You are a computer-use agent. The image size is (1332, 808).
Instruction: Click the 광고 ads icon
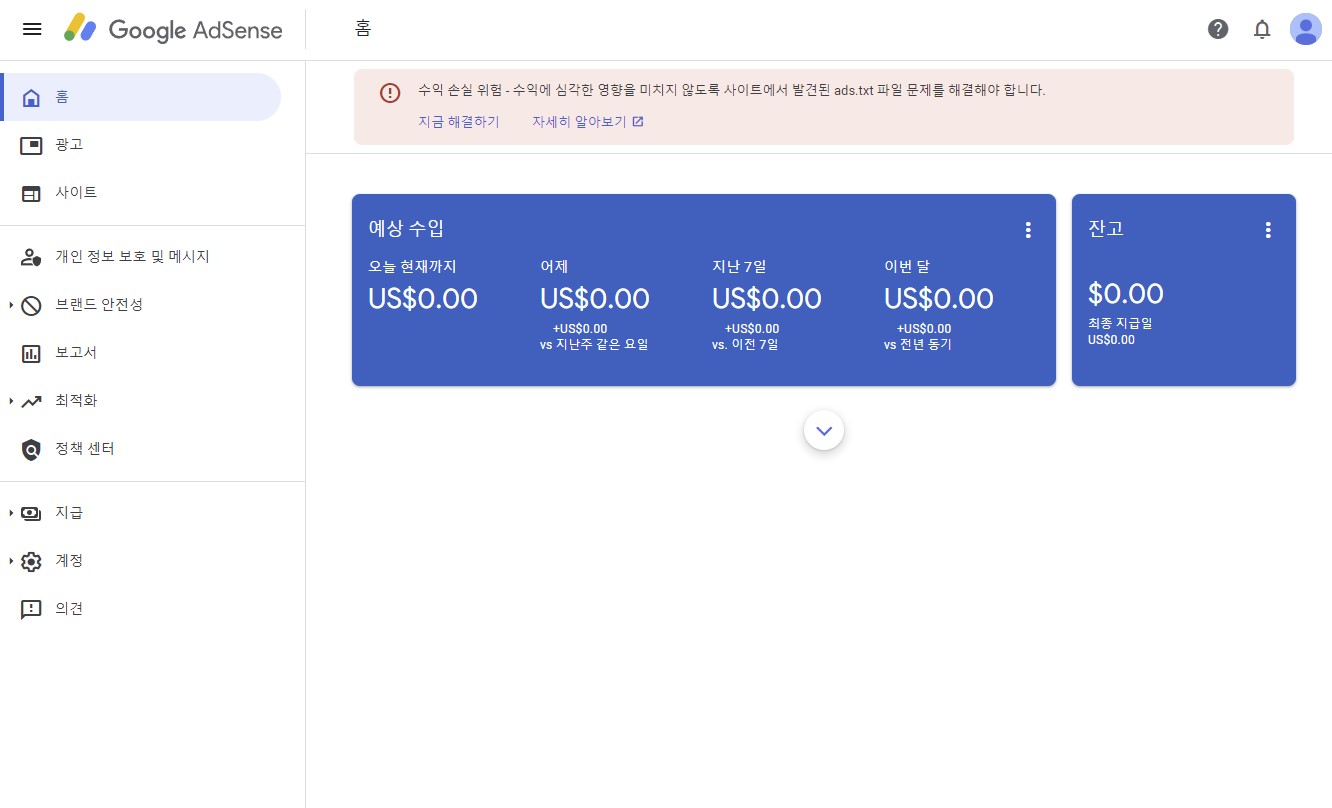[x=31, y=145]
